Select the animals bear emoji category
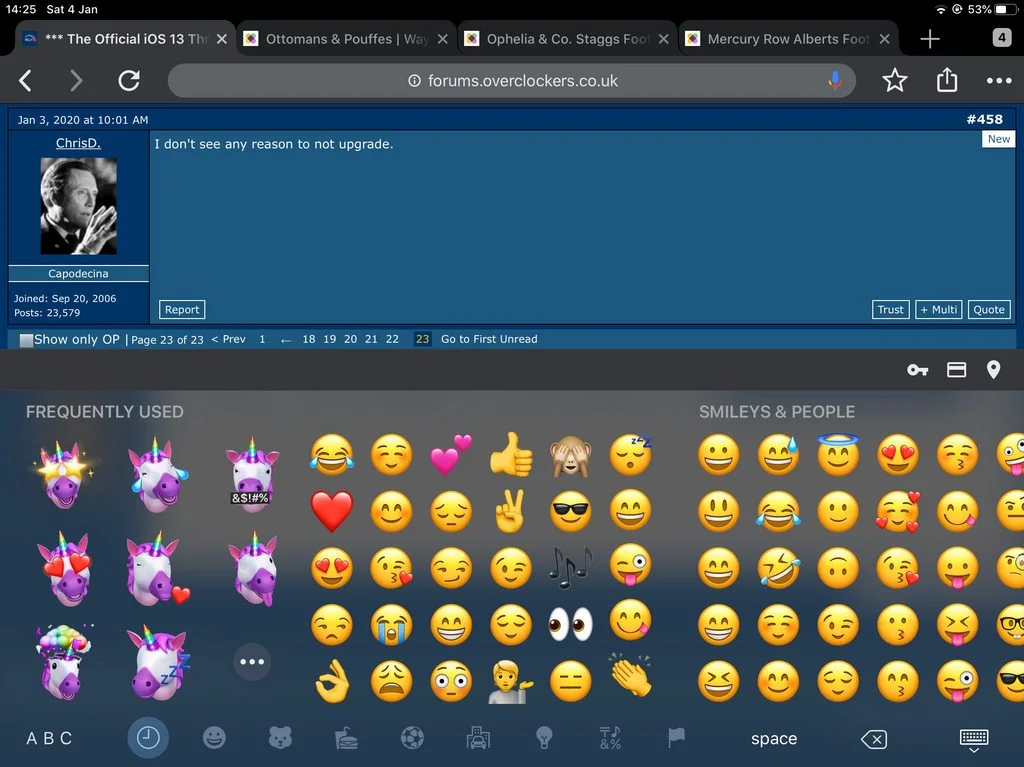The image size is (1024, 767). [x=280, y=738]
